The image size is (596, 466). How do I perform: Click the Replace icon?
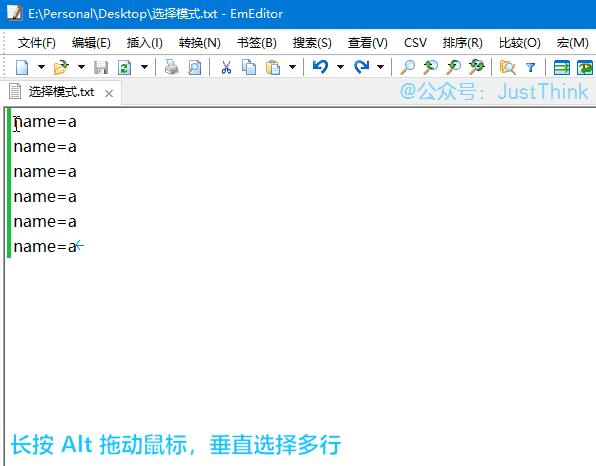pos(476,67)
